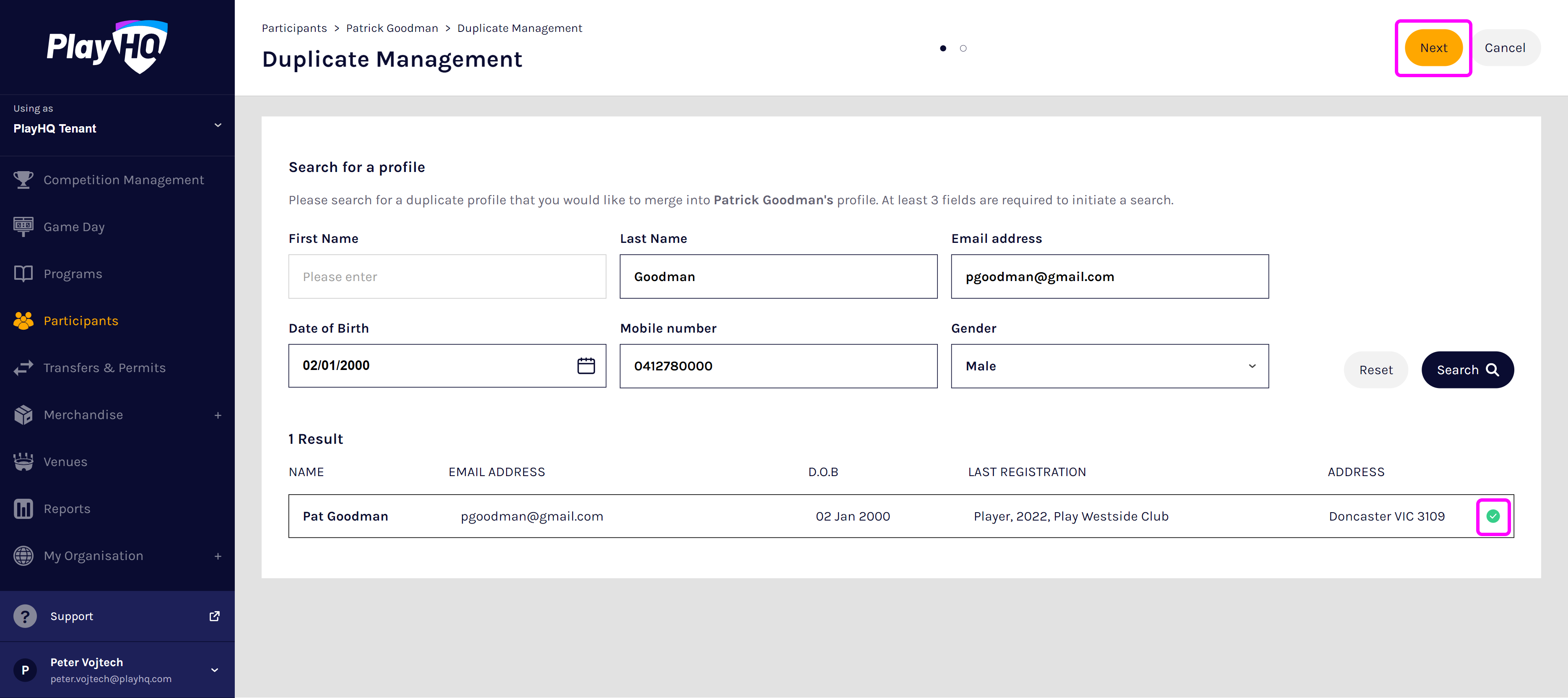Screen dimensions: 1568x698
Task: Focus the Mobile number field
Action: [x=779, y=366]
